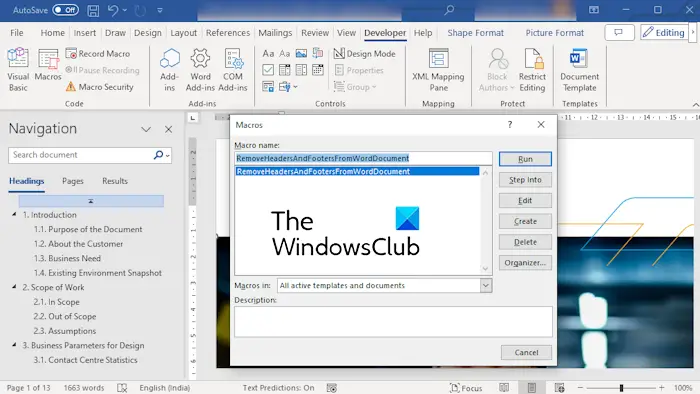Adjust the zoom slider handle

click(621, 388)
